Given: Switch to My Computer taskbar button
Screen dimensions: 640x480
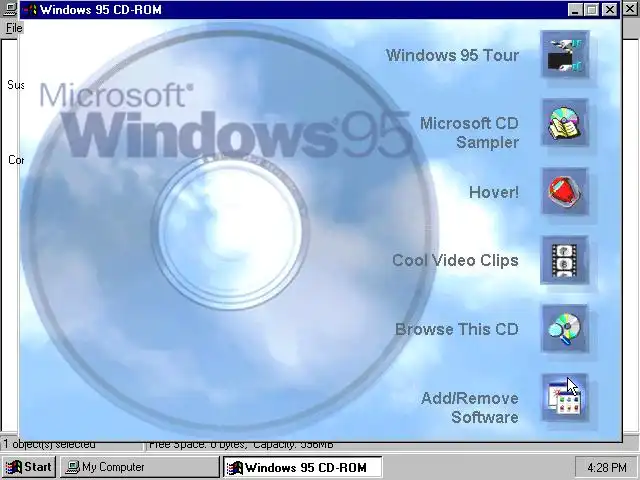Looking at the screenshot, I should [x=140, y=467].
